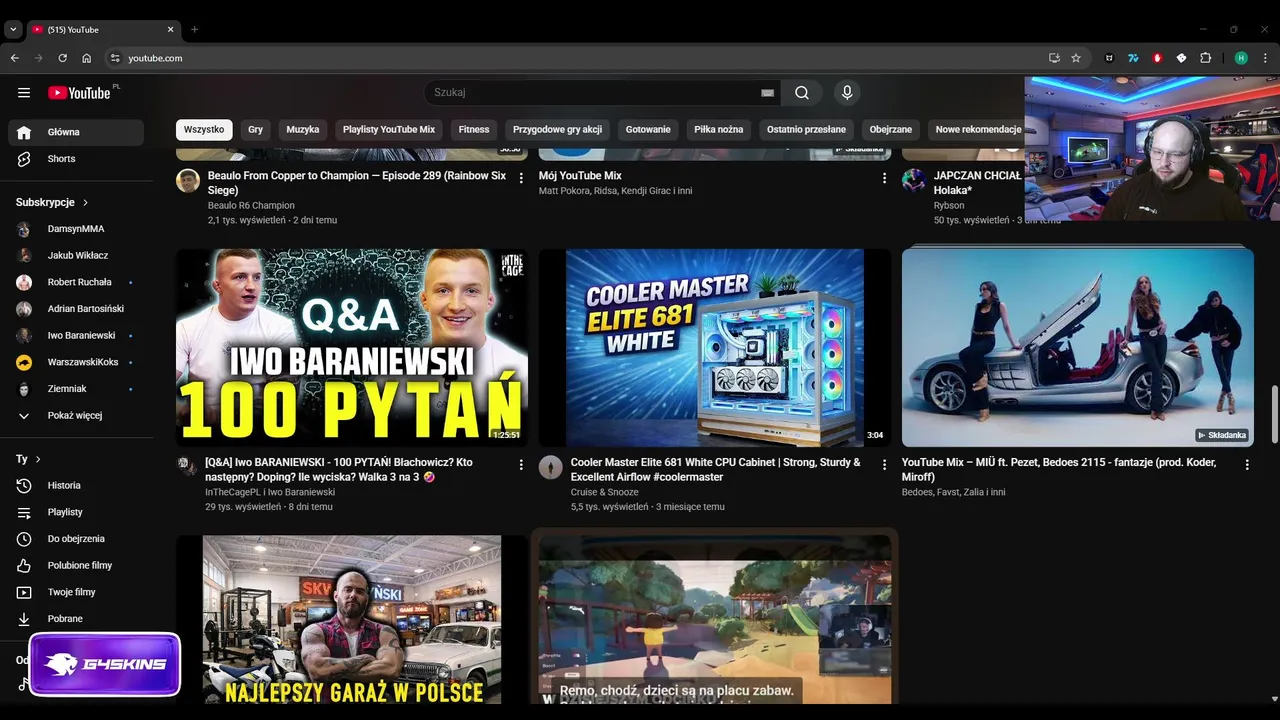The width and height of the screenshot is (1280, 720).
Task: Open options for Iwo Baraniewski Q&A video
Action: tap(521, 465)
